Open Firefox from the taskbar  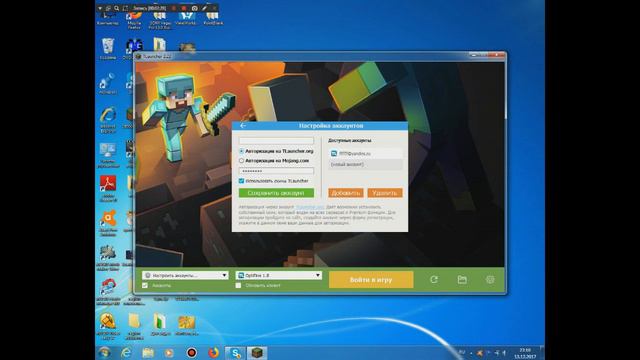[213, 353]
